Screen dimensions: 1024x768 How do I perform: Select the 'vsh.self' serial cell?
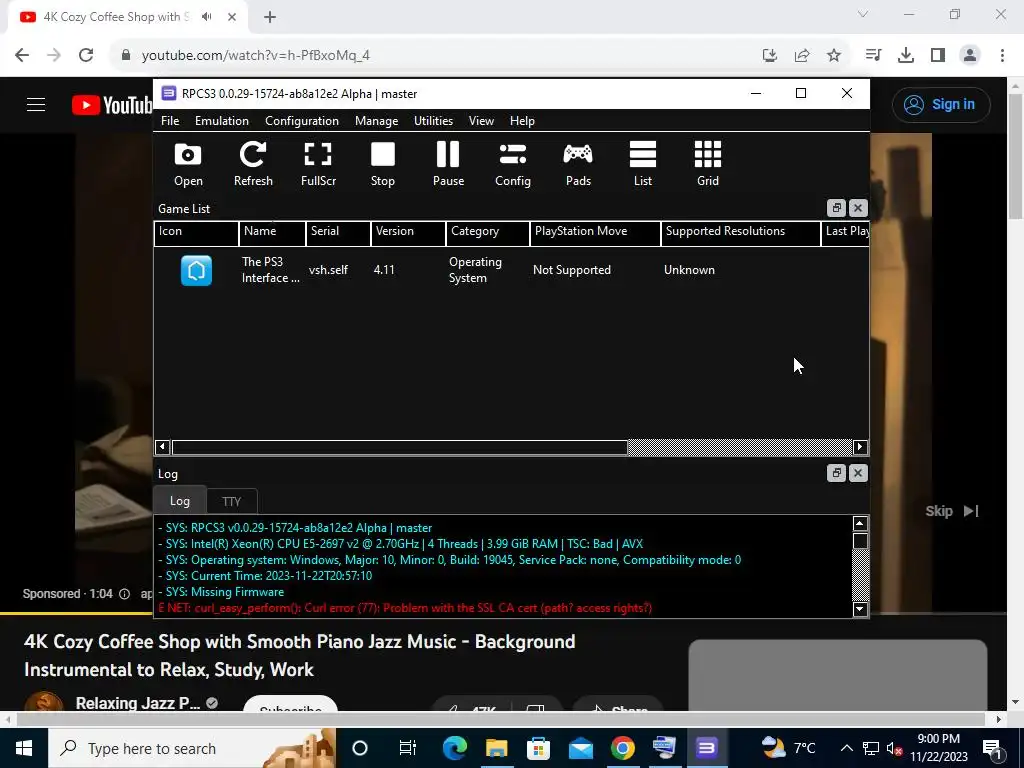328,270
